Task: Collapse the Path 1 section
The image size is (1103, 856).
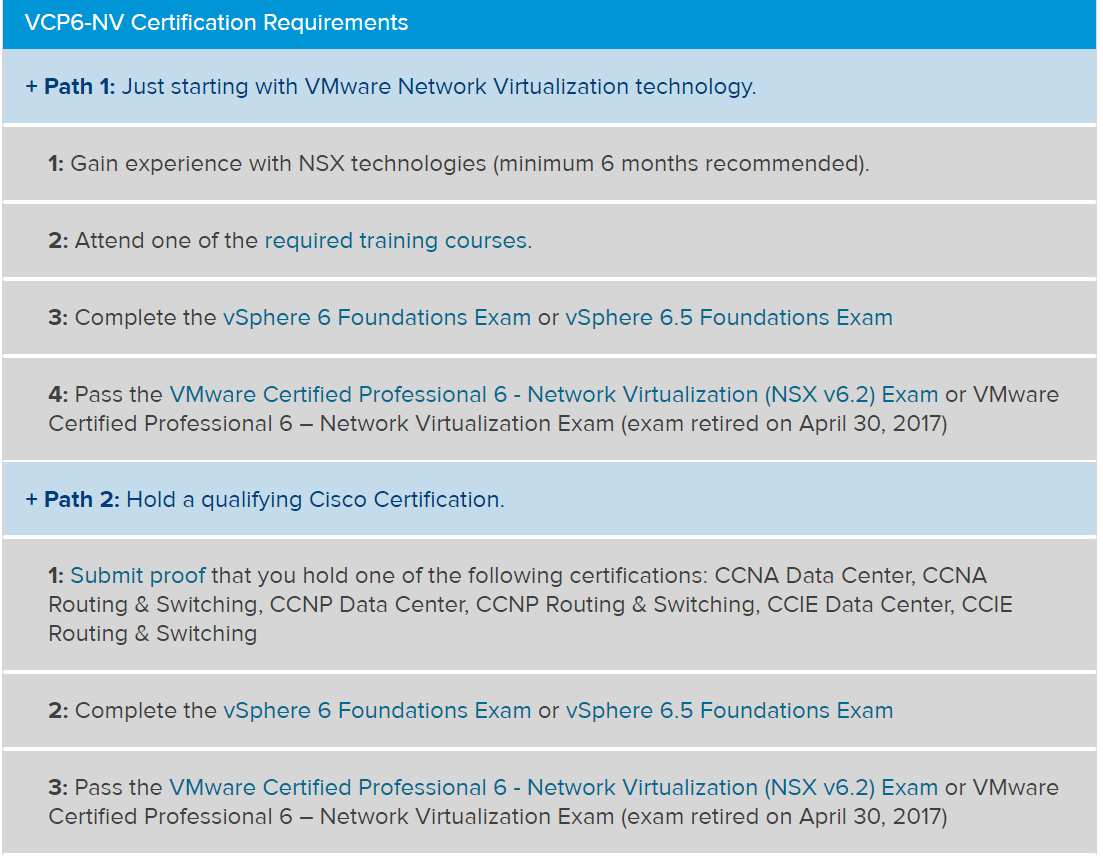Action: (549, 87)
